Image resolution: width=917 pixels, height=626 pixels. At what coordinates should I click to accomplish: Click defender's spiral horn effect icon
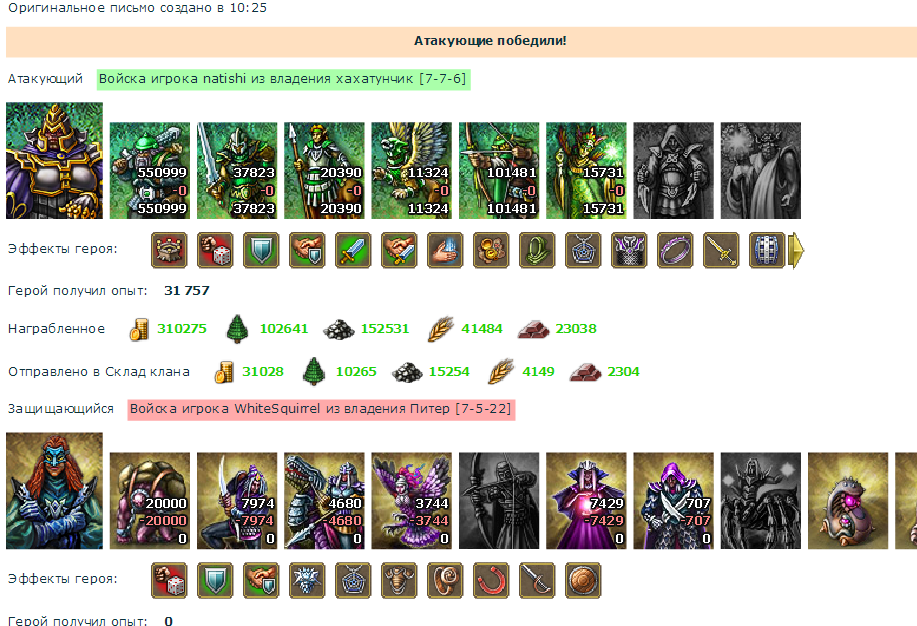445,580
